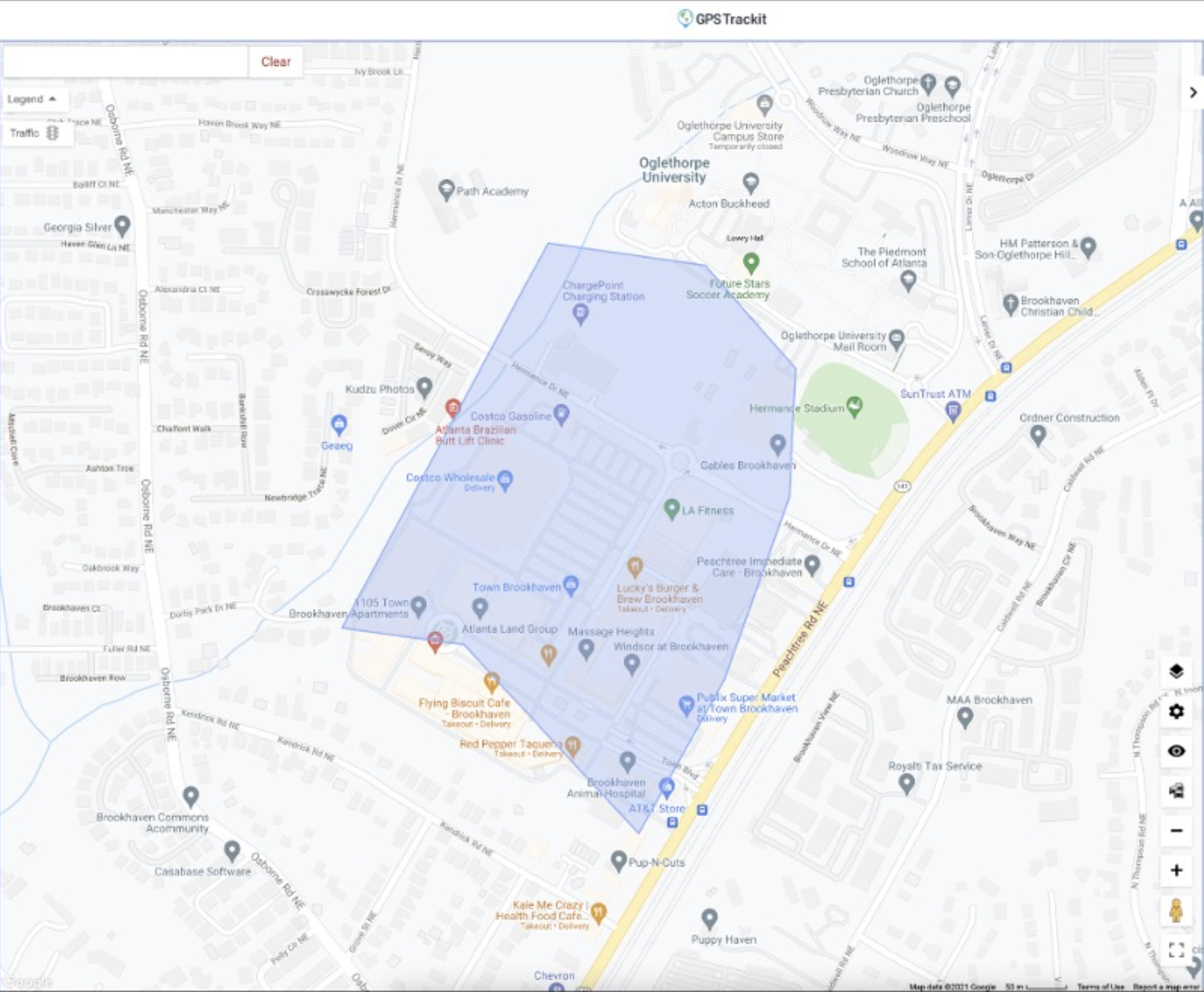The image size is (1204, 992).
Task: Toggle fullscreen map view
Action: (1176, 950)
